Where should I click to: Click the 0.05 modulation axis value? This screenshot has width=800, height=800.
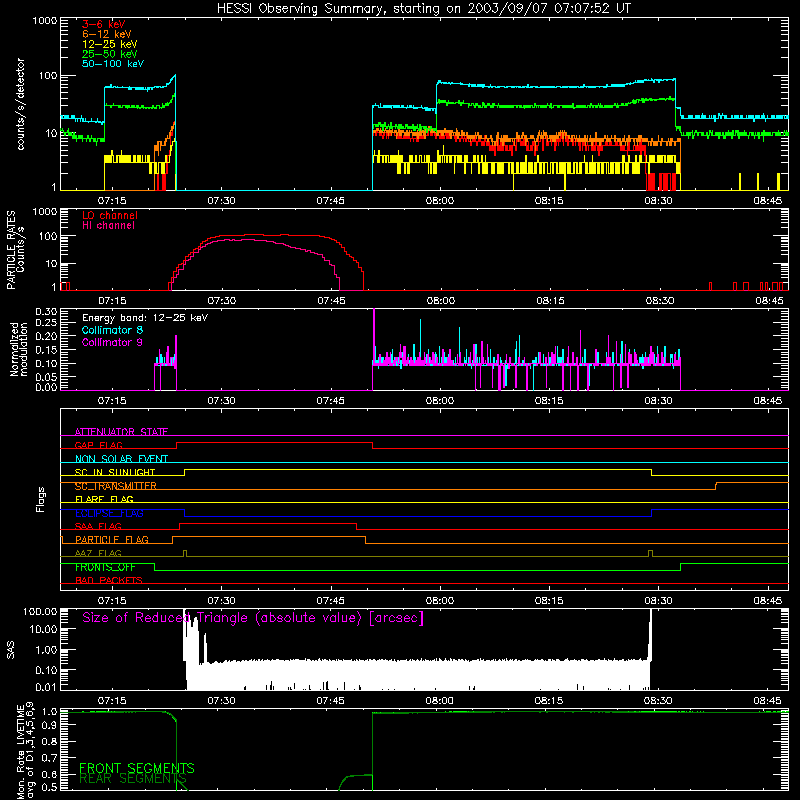point(46,377)
